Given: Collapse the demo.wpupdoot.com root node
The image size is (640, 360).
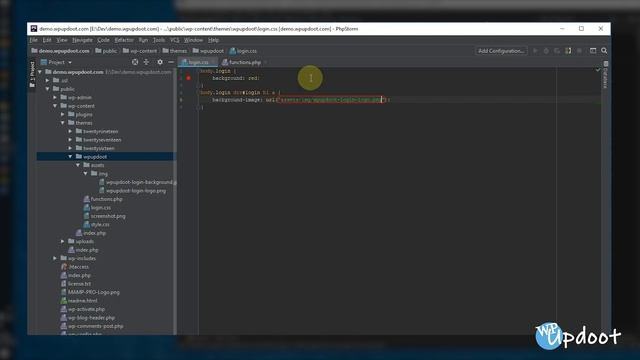Looking at the screenshot, I should [40, 72].
